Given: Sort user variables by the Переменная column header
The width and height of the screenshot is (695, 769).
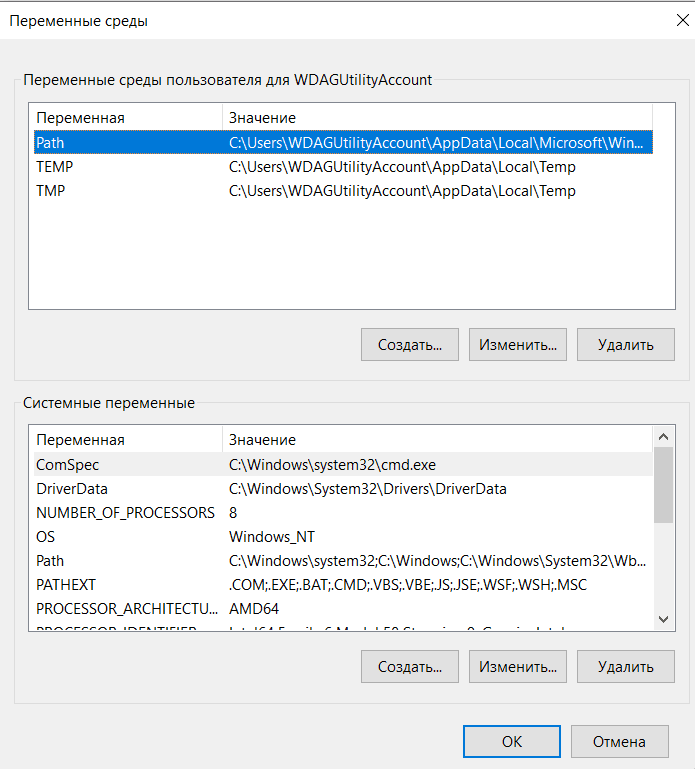Looking at the screenshot, I should [125, 118].
